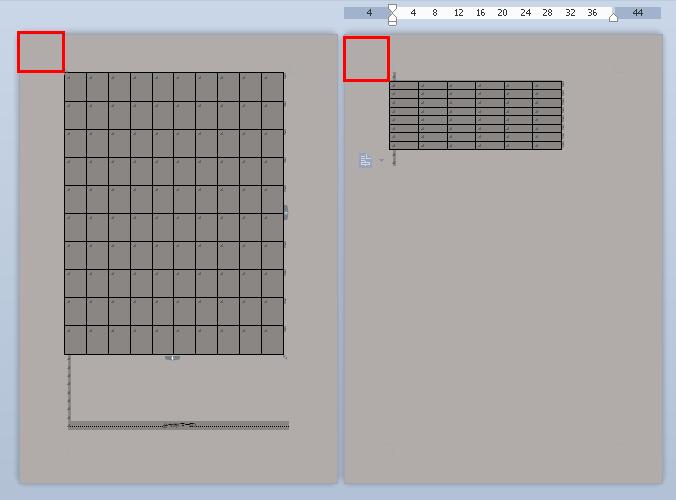The width and height of the screenshot is (676, 500).
Task: Click the dotted section break line on the left page
Action: click(178, 426)
